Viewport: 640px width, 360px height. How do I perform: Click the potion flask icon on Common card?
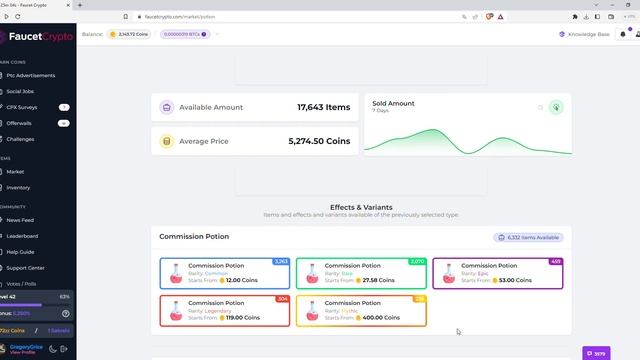click(176, 273)
